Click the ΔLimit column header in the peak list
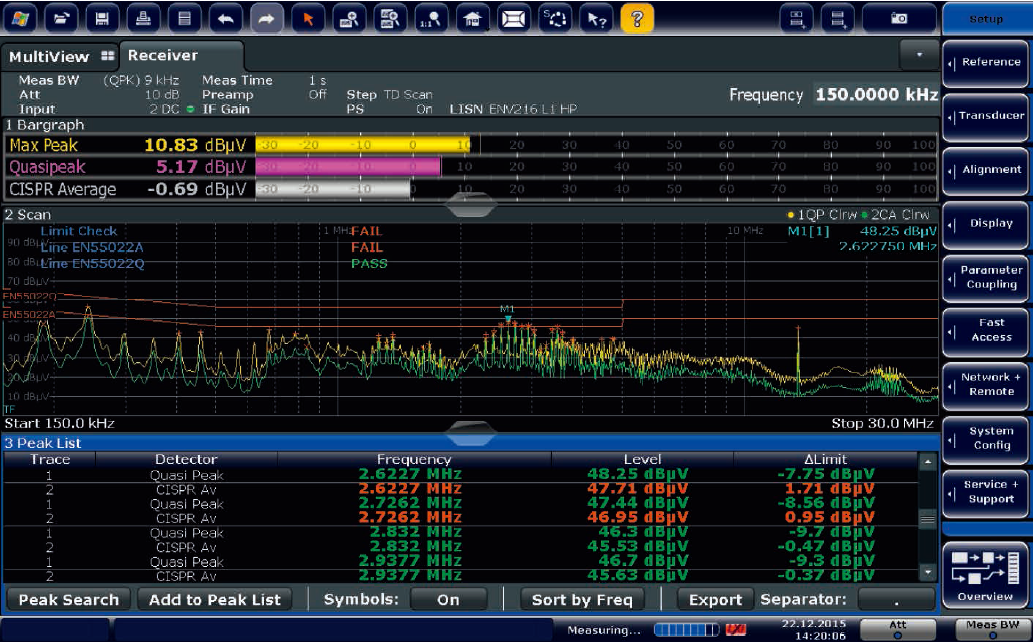This screenshot has width=1034, height=642. pos(826,459)
